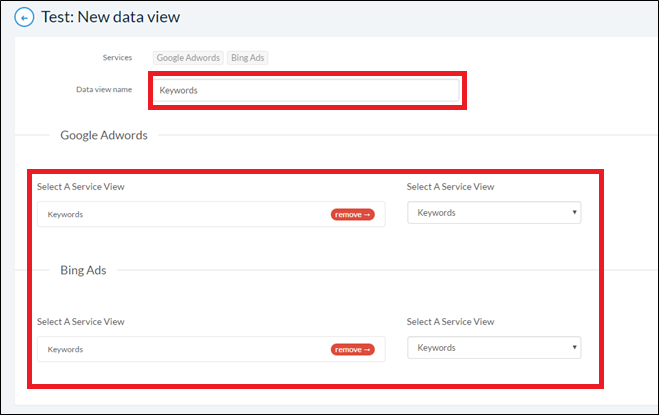Click the arrow on the Google Adwords remove button
Screen dimensions: 659x415
coord(367,215)
